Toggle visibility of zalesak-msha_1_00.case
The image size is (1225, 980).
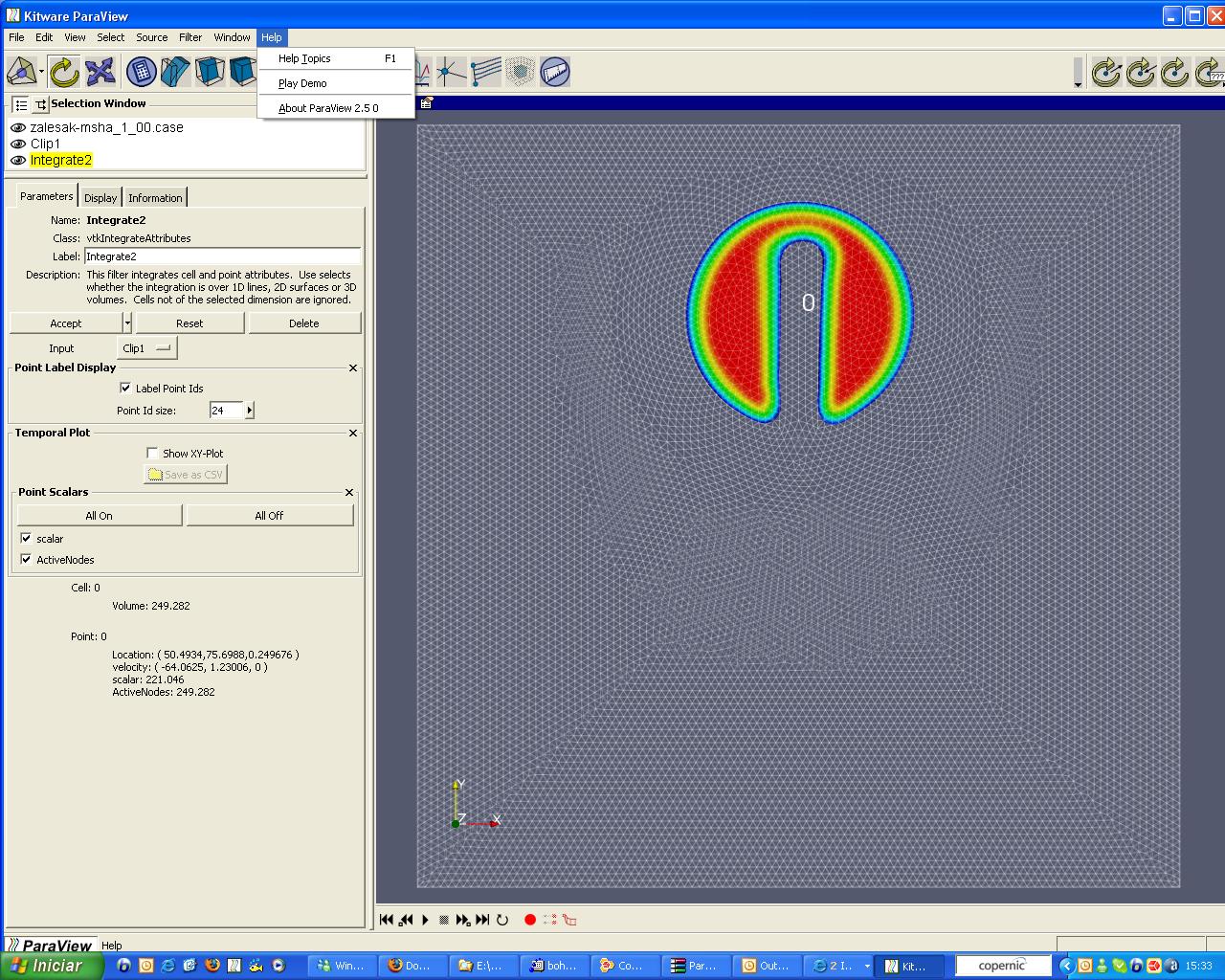click(18, 127)
